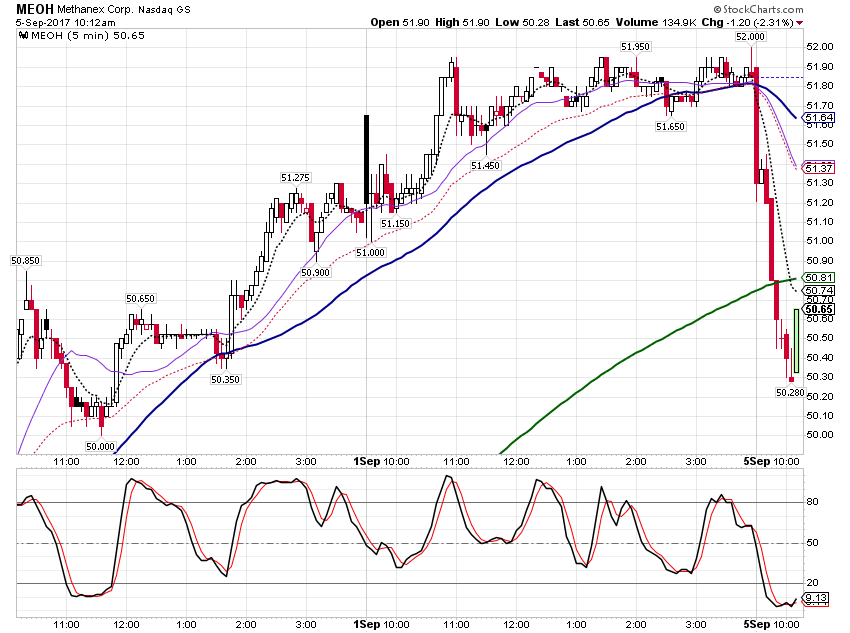Click the 51.450 price annotation

pyautogui.click(x=485, y=166)
